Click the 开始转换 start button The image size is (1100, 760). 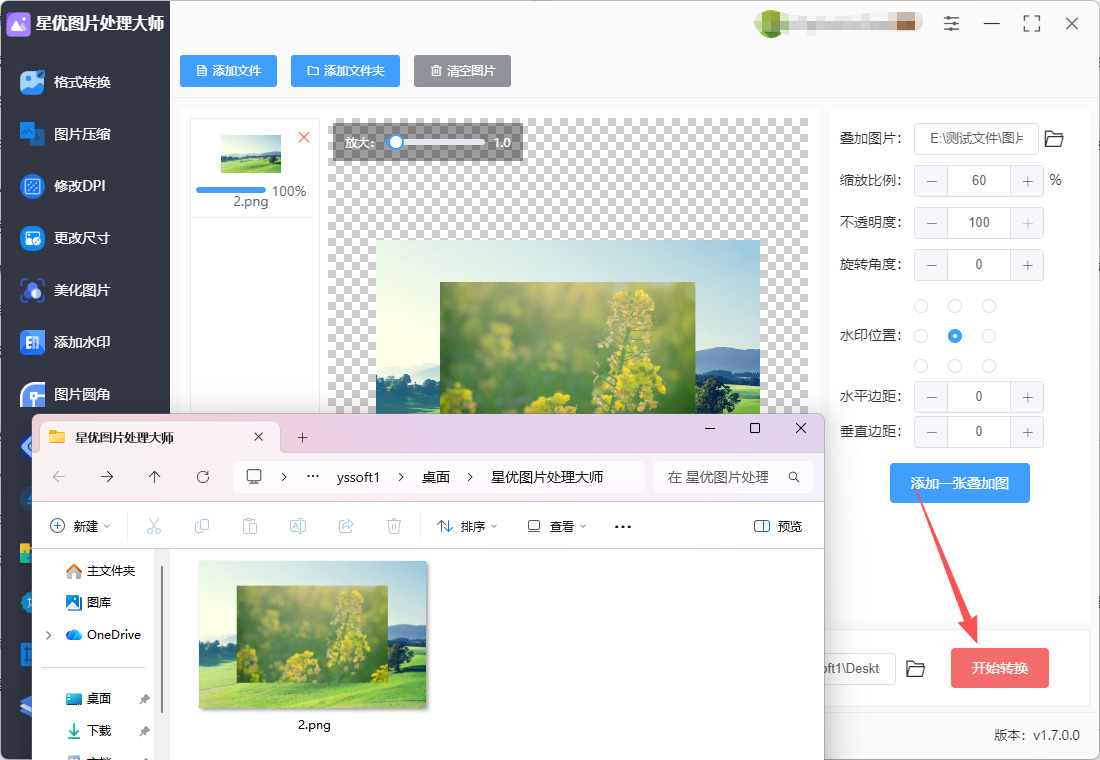click(999, 668)
